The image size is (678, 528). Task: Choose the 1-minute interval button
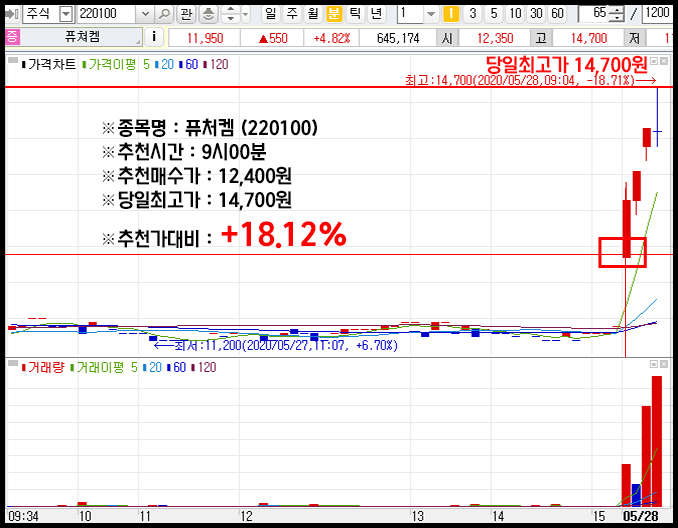[451, 14]
